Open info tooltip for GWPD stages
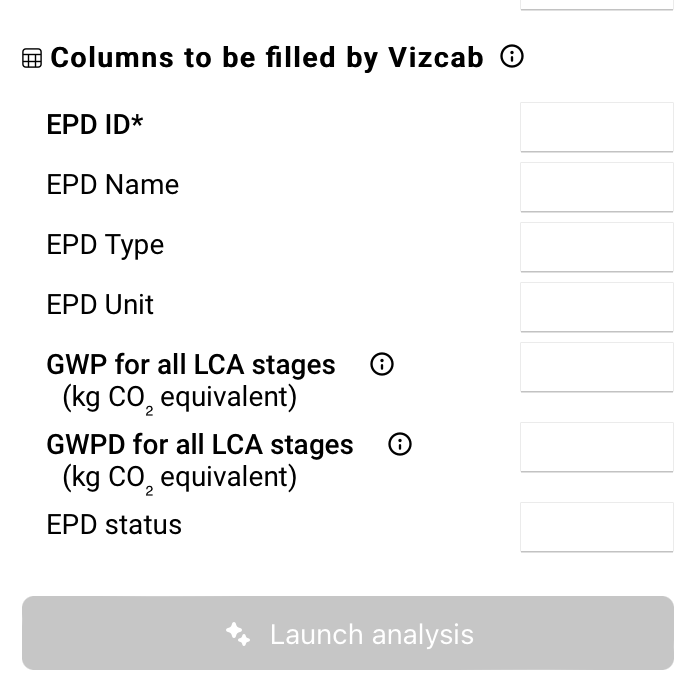This screenshot has height=684, width=698. point(399,445)
